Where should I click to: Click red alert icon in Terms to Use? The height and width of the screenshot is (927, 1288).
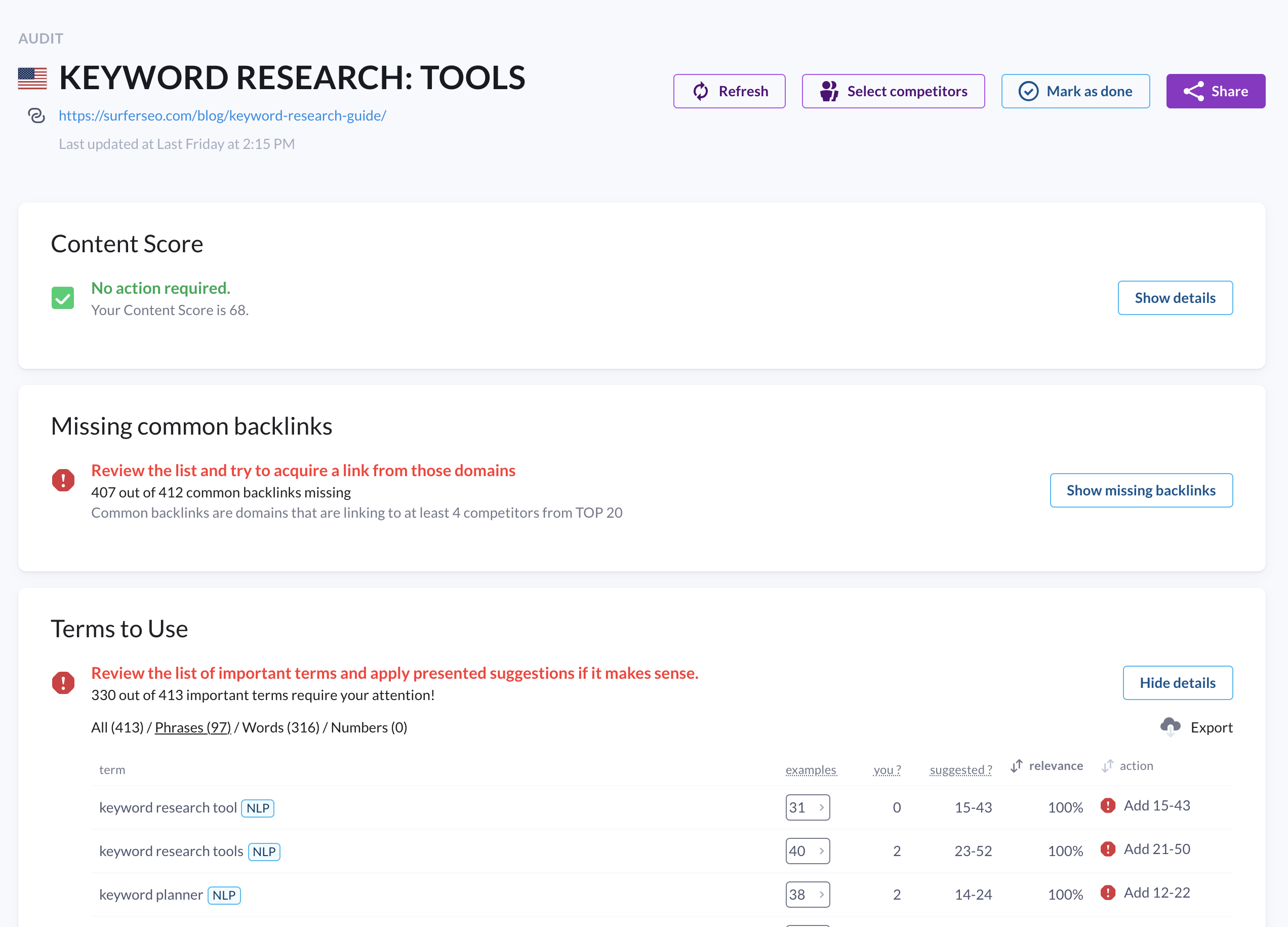(x=63, y=683)
